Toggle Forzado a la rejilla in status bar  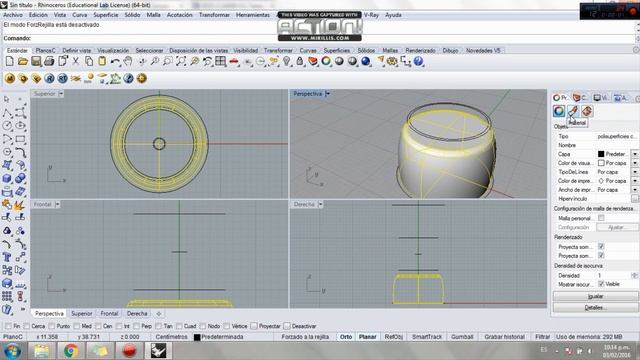pyautogui.click(x=305, y=337)
